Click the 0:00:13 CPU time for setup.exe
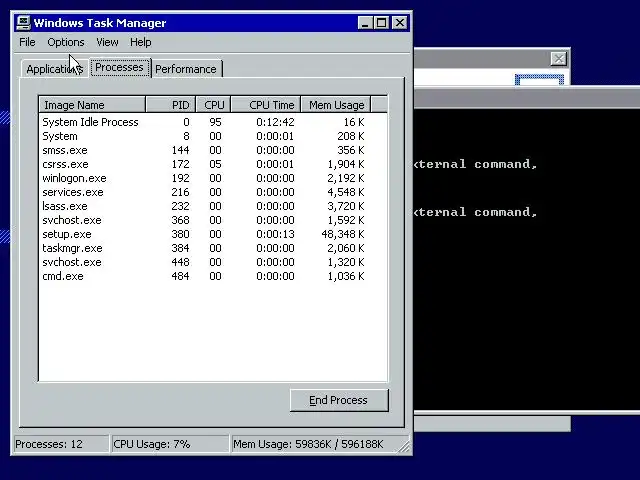Screen dimensions: 640x480 [275, 234]
